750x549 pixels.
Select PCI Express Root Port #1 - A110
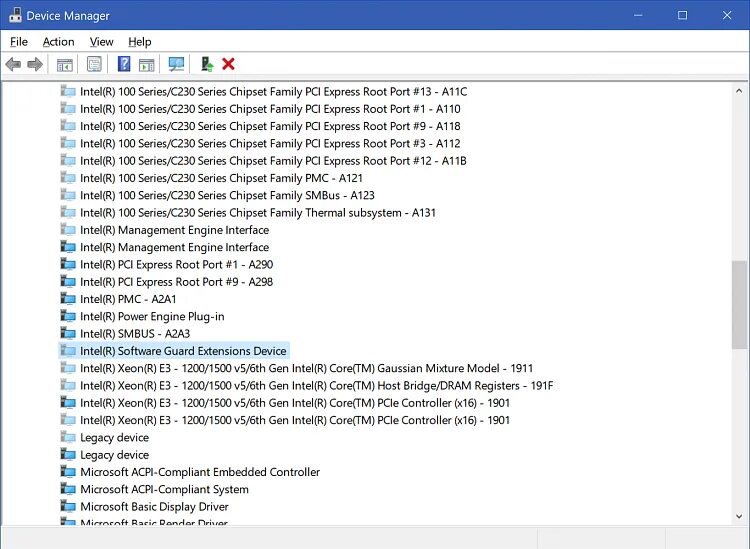point(270,109)
